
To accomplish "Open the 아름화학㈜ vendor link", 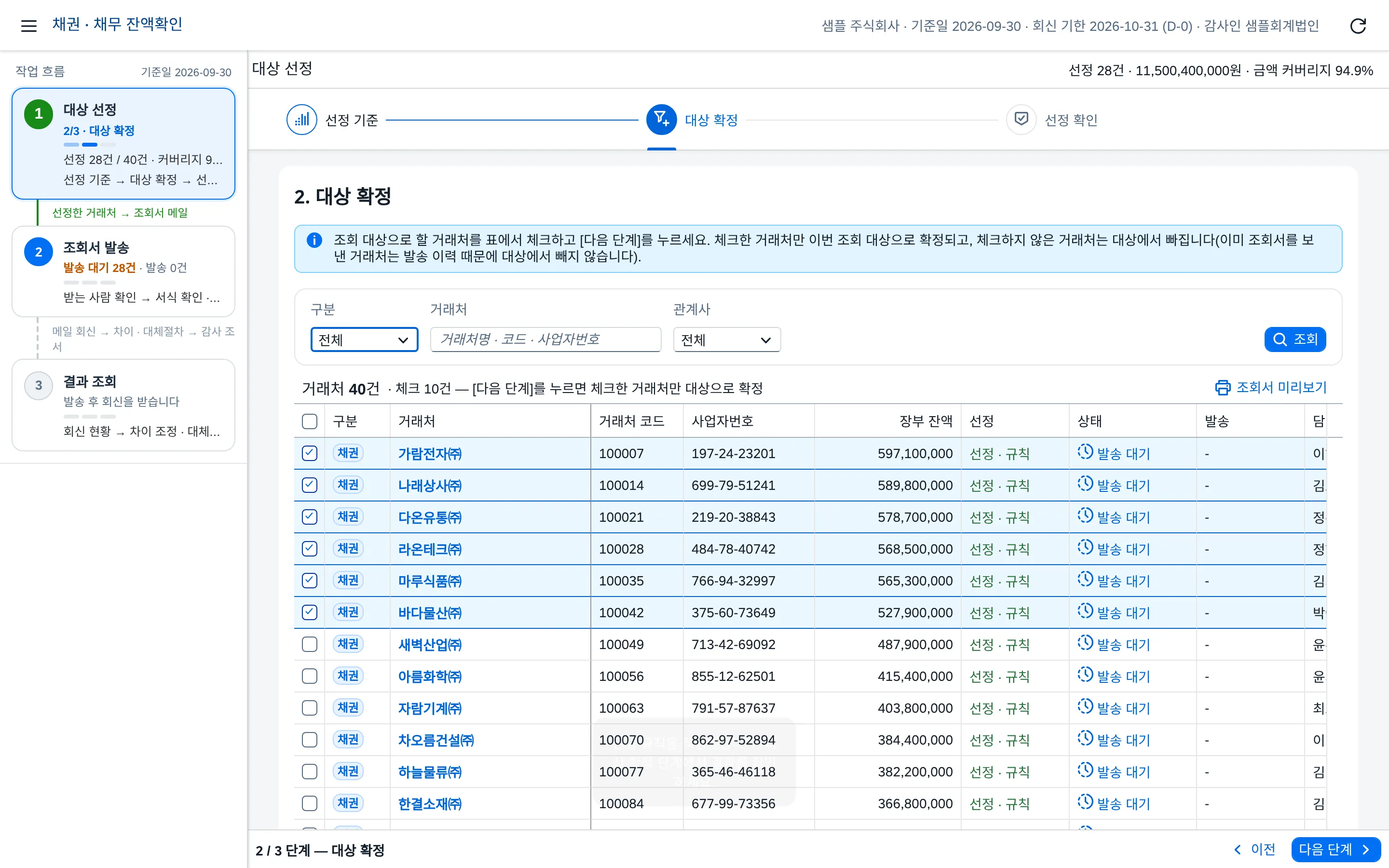I will [430, 677].
